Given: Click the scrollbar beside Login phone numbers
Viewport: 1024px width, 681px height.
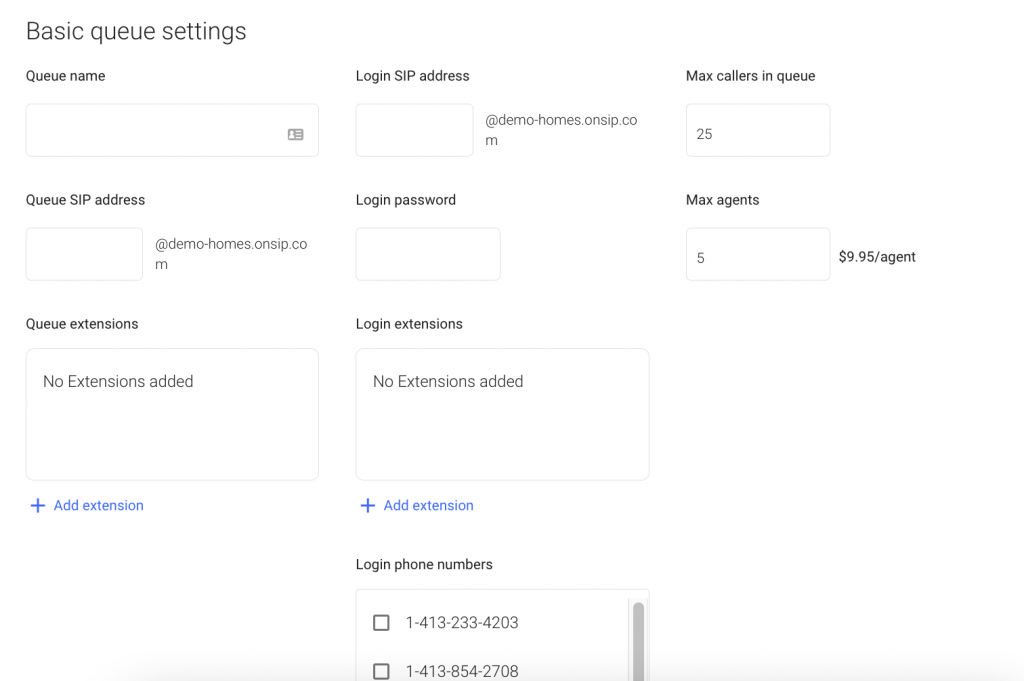Looking at the screenshot, I should tap(639, 640).
